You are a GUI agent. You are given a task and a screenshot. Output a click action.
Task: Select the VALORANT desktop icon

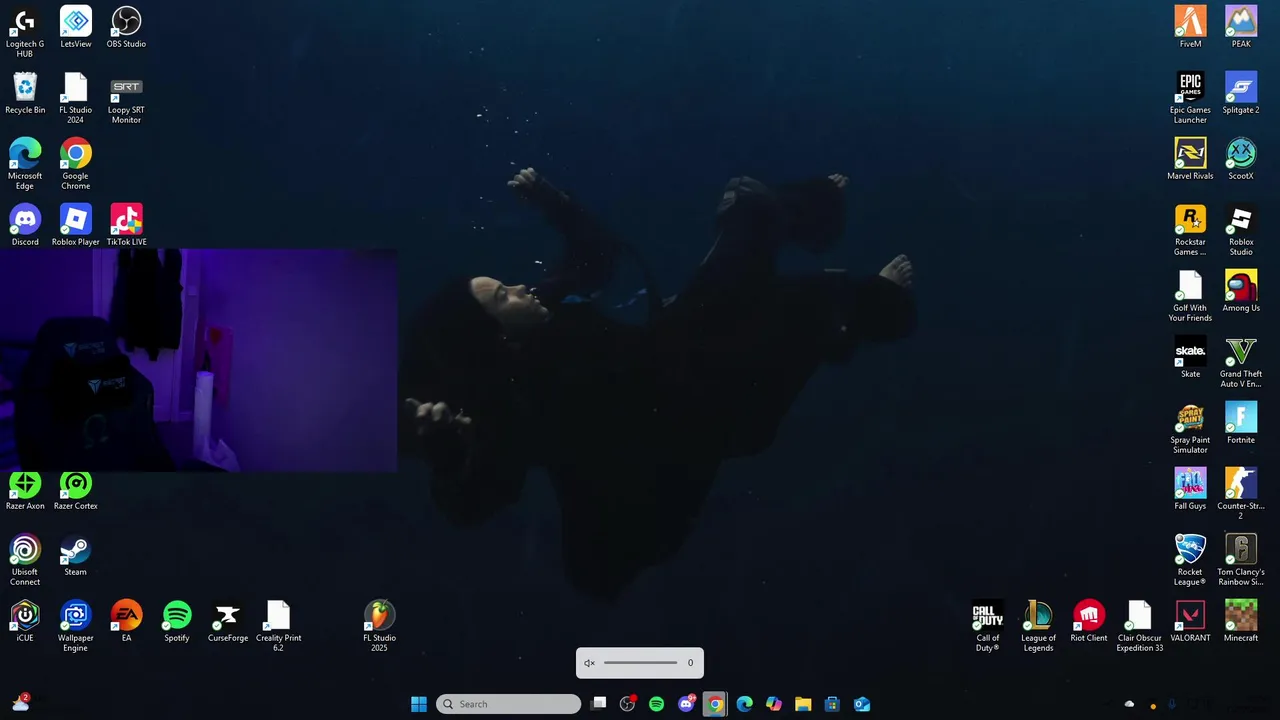click(1190, 621)
